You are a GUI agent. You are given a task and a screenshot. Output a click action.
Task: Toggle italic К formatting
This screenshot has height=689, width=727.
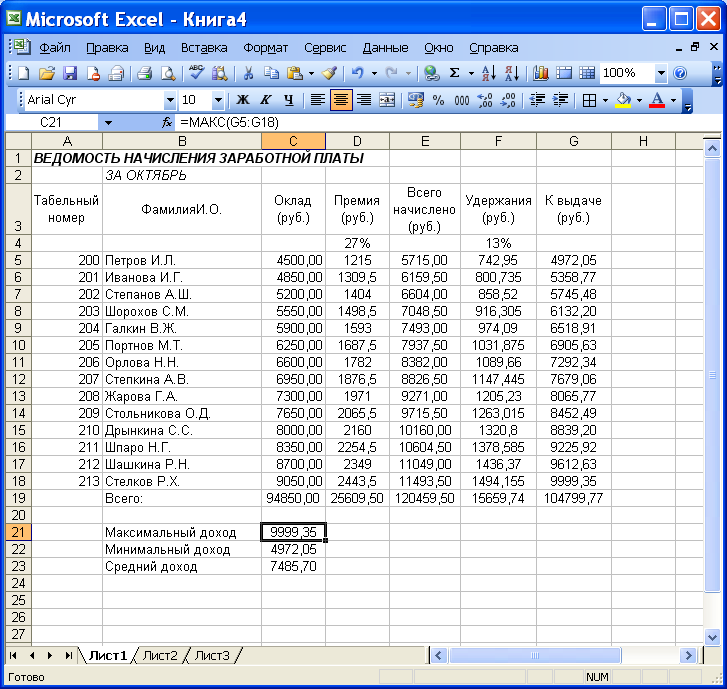(266, 100)
